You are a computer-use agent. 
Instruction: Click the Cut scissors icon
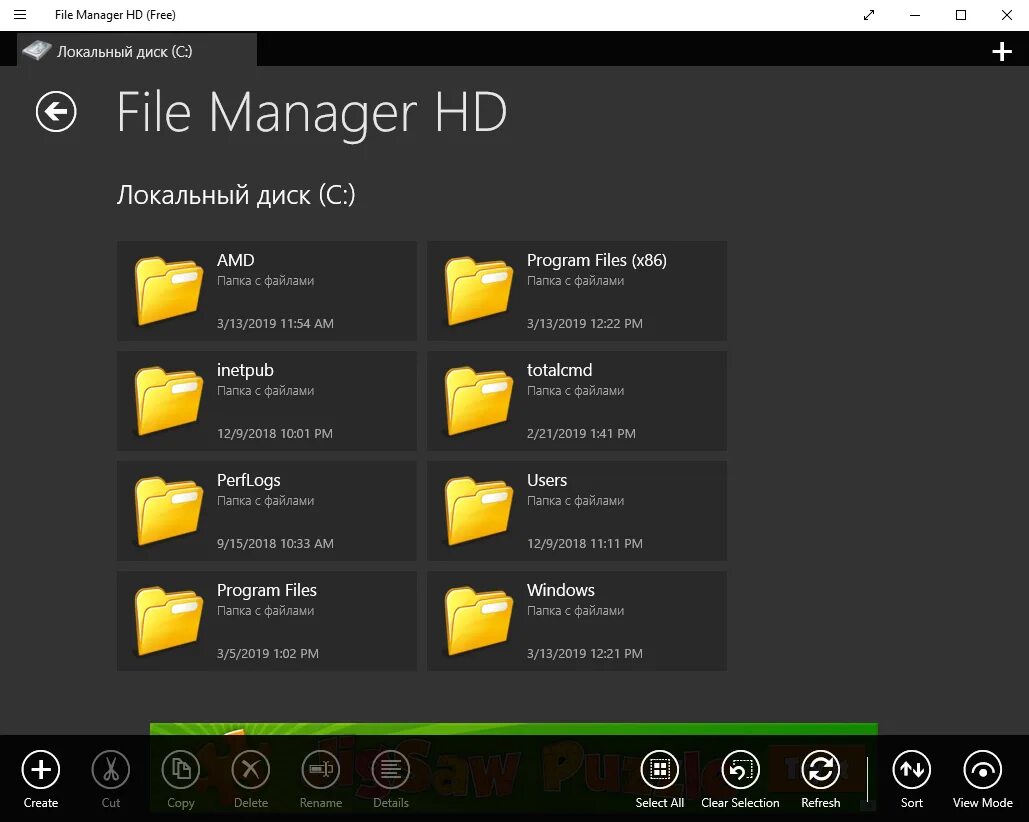click(x=111, y=770)
